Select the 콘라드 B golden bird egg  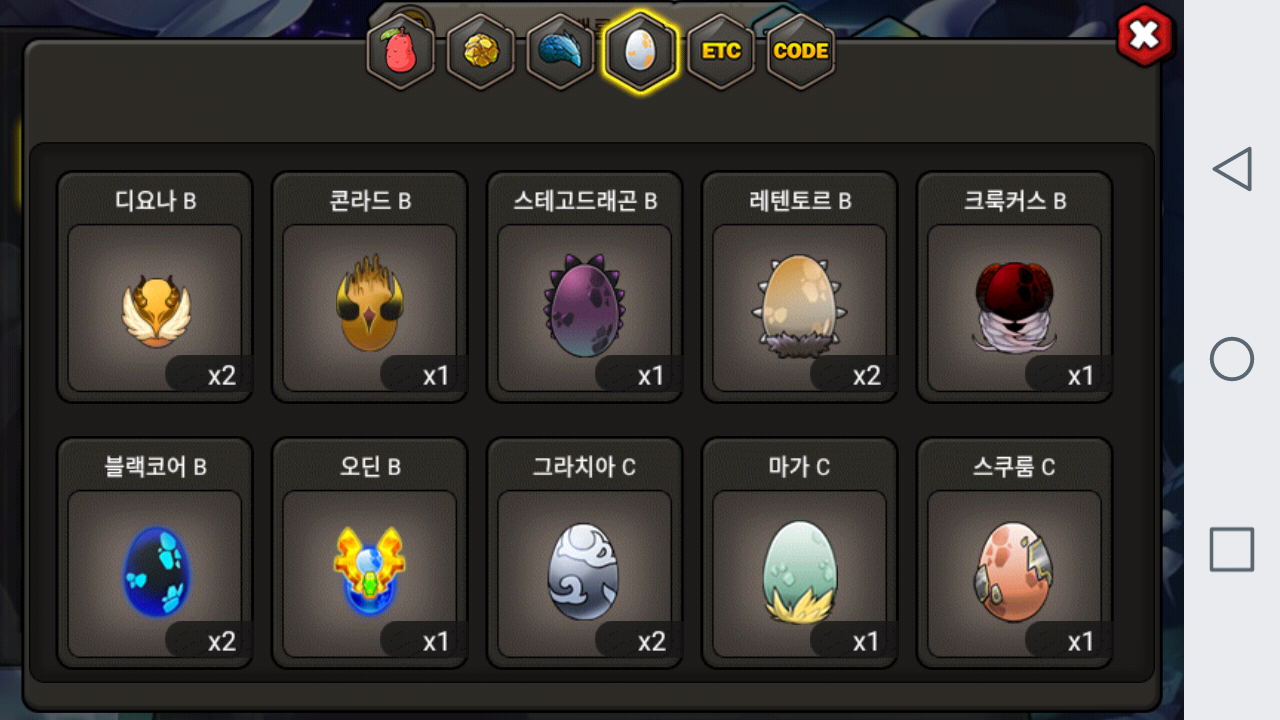[x=370, y=287]
